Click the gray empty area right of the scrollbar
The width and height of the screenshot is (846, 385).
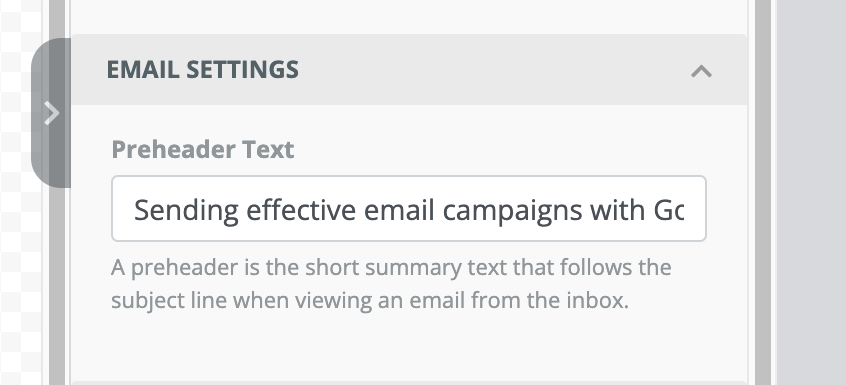point(811,192)
